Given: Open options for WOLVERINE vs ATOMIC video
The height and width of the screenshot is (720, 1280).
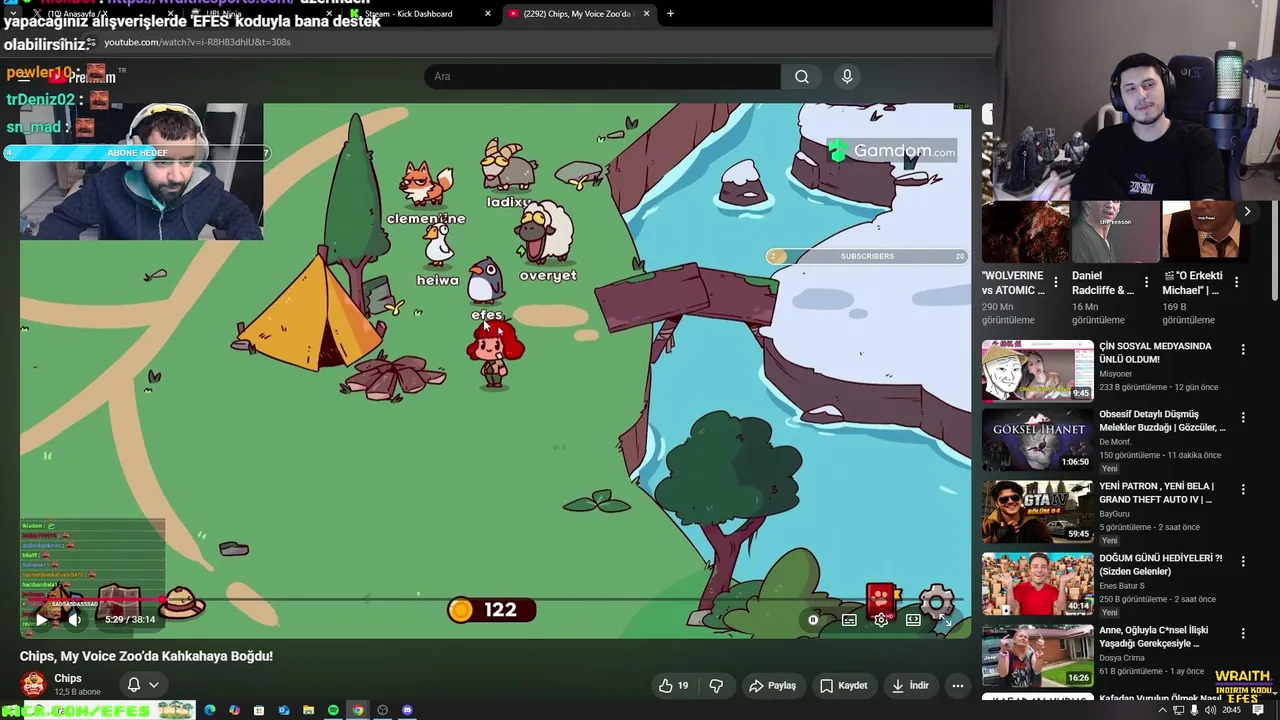Looking at the screenshot, I should tap(1056, 283).
